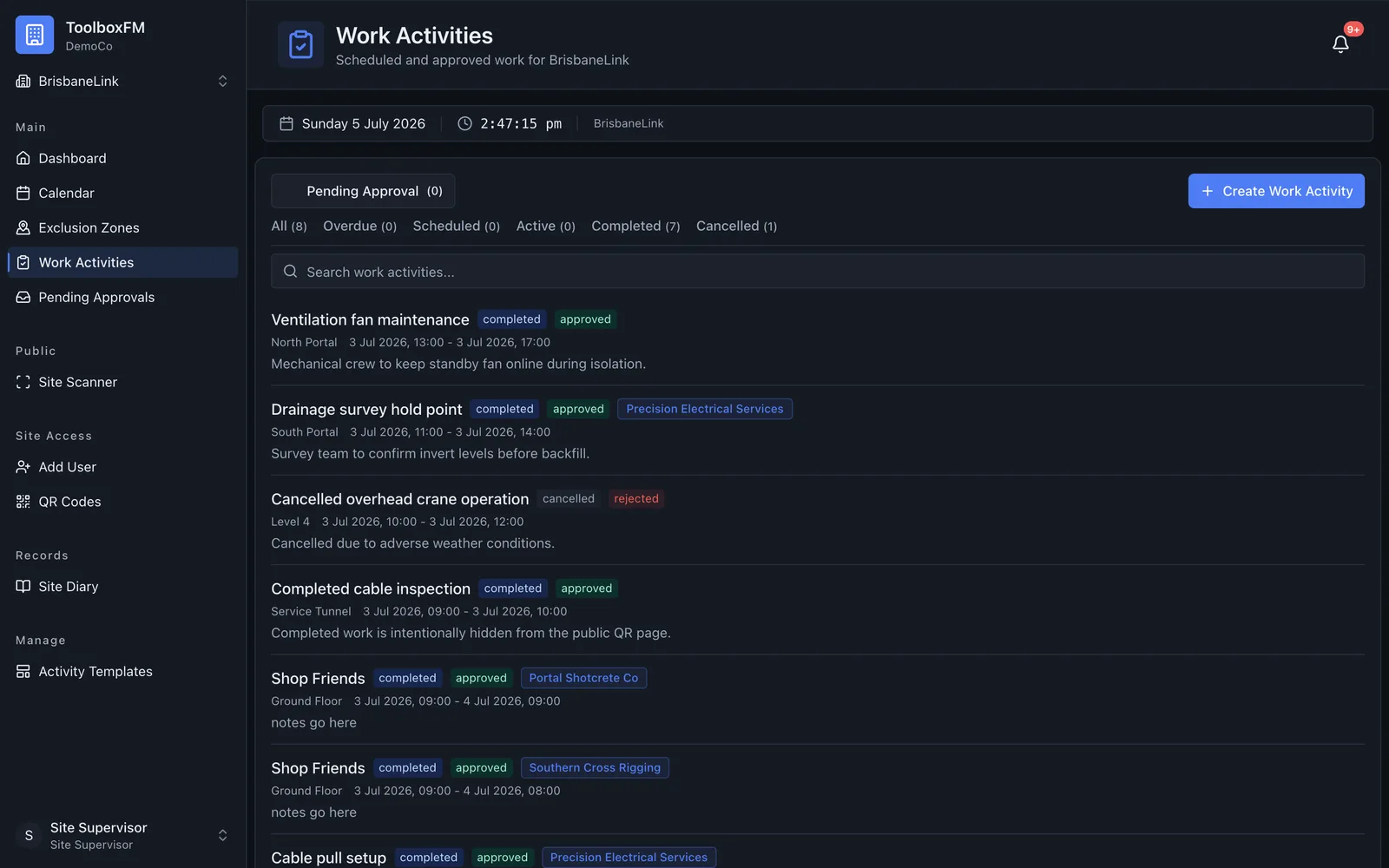
Task: Click the North Portal location text
Action: coord(304,342)
